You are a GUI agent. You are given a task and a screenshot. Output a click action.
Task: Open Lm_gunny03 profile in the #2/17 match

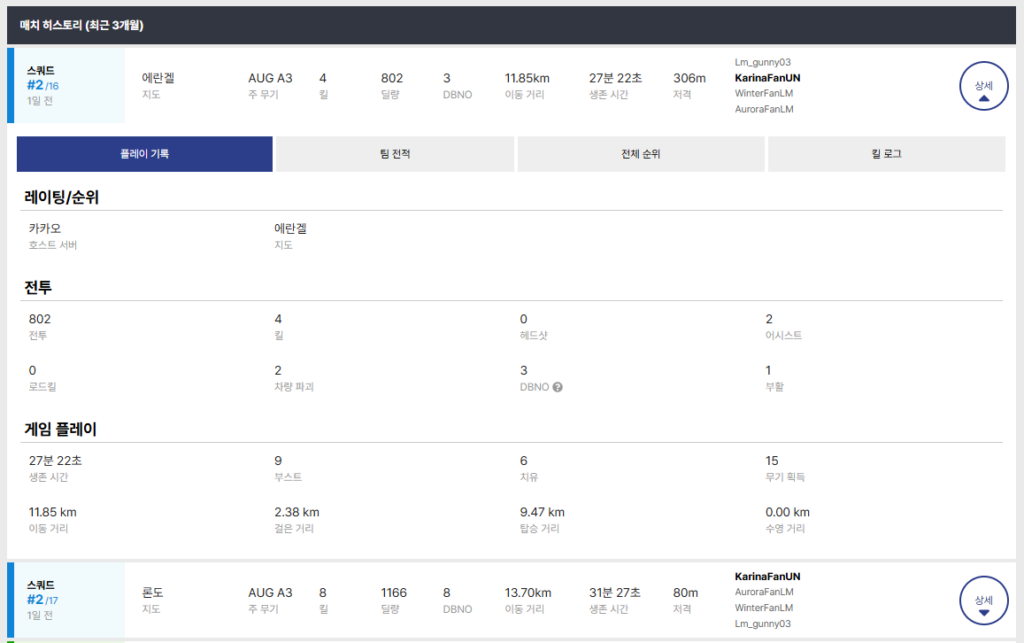click(763, 624)
